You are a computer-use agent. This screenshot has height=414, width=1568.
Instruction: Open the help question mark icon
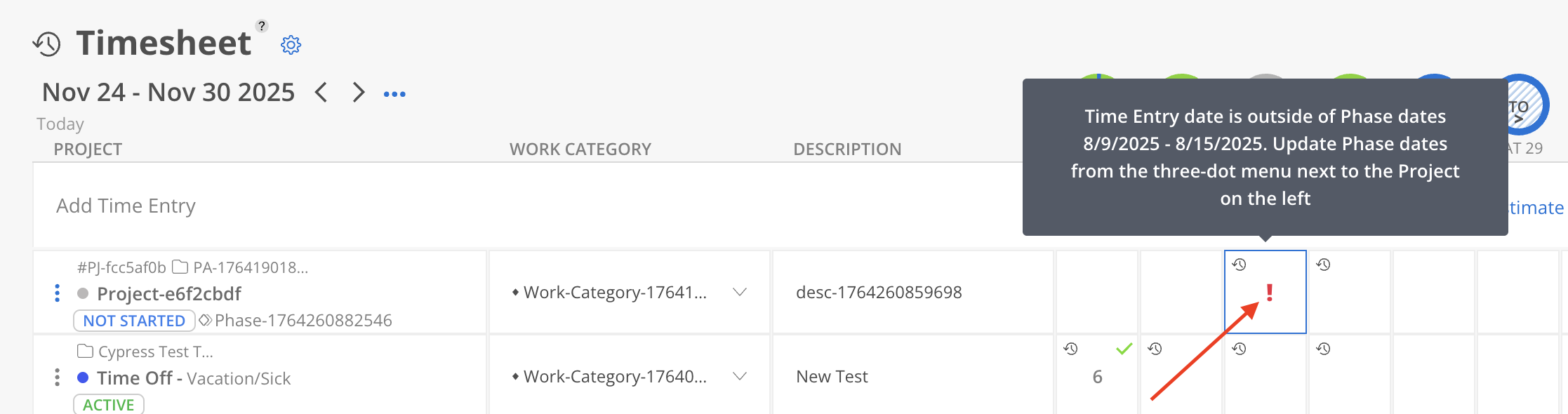(262, 26)
